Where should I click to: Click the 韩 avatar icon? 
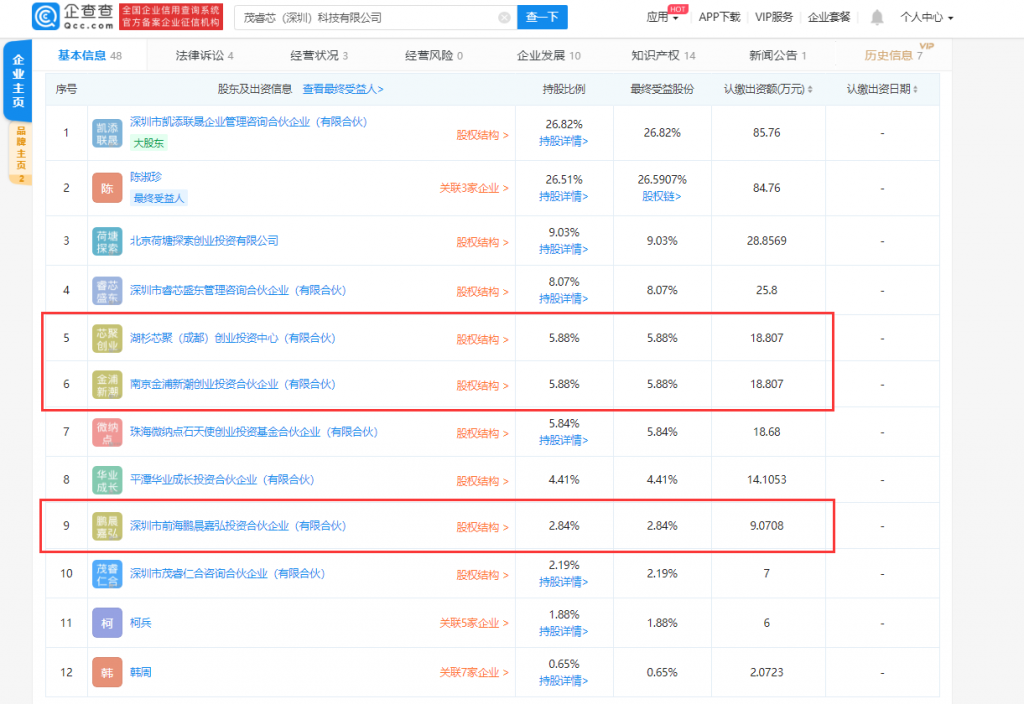click(x=108, y=672)
